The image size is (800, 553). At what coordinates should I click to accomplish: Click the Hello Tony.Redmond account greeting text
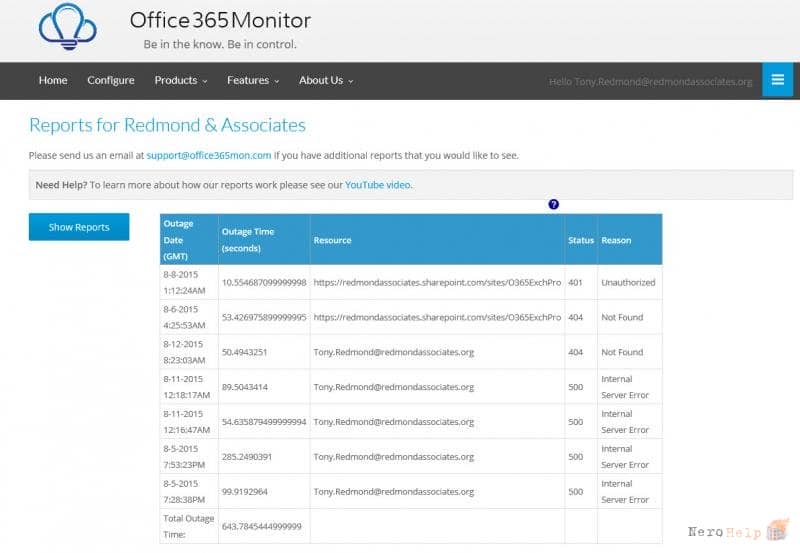click(651, 82)
